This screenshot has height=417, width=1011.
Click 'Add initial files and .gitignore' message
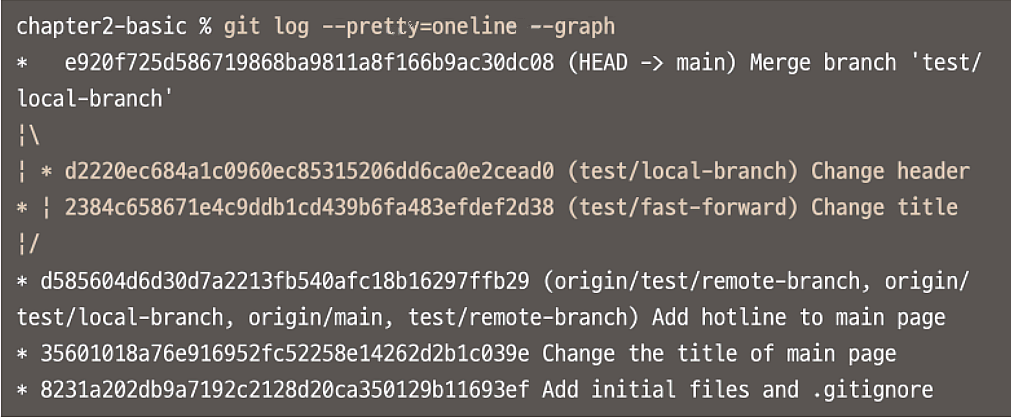point(738,389)
